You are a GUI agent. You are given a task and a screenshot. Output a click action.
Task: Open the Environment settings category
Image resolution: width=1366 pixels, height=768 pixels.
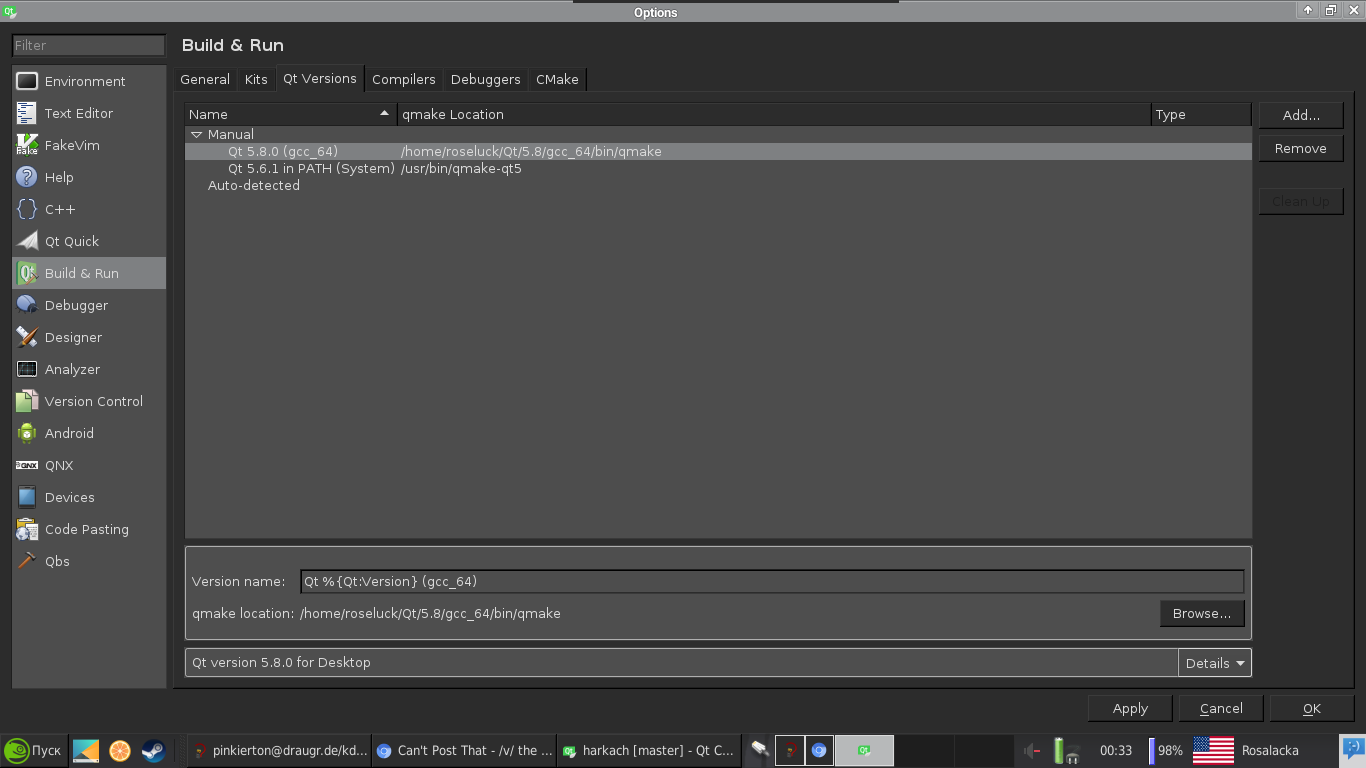pyautogui.click(x=89, y=81)
